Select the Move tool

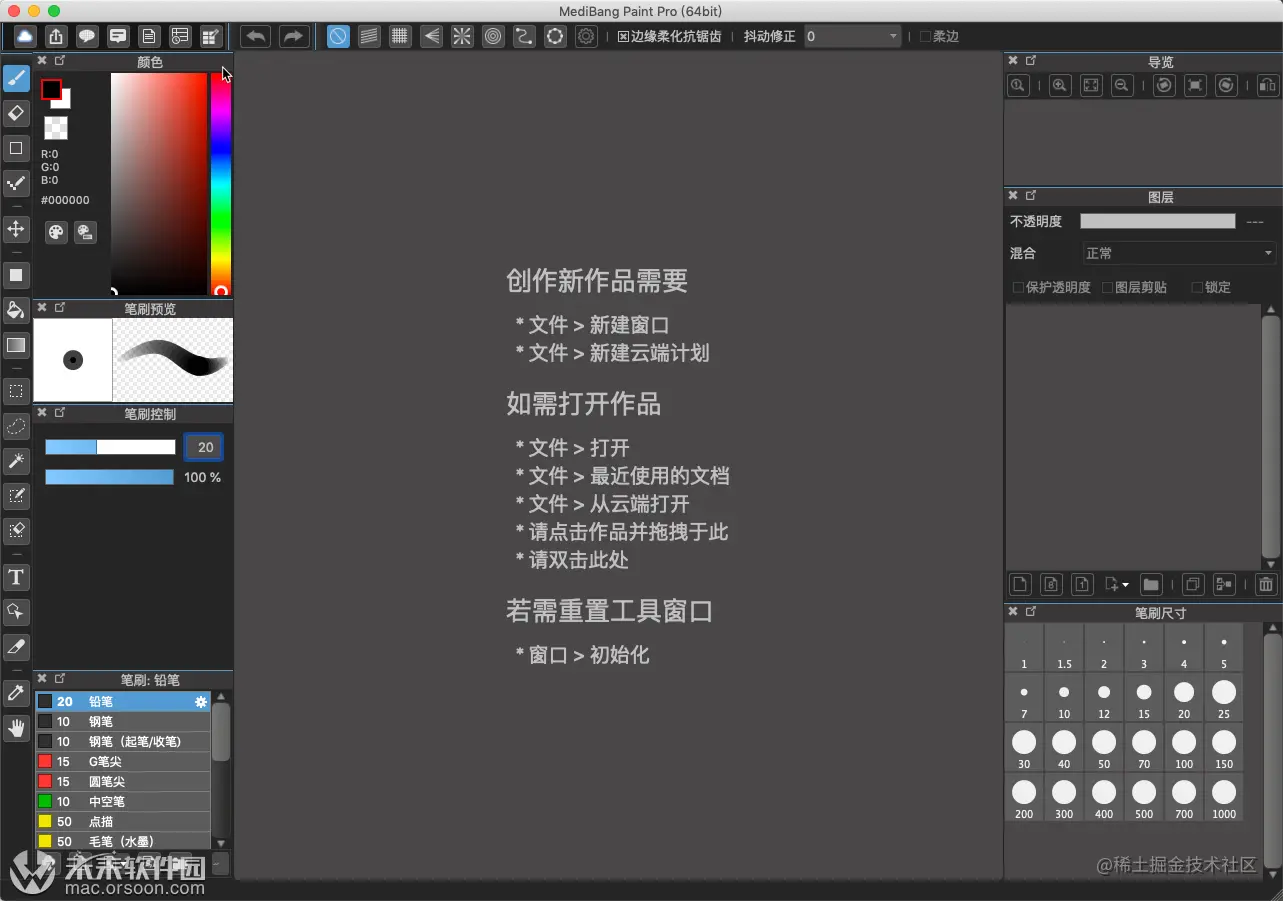pyautogui.click(x=16, y=229)
